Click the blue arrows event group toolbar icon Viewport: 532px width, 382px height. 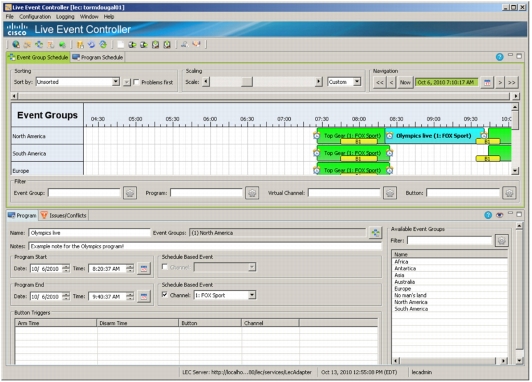point(39,44)
